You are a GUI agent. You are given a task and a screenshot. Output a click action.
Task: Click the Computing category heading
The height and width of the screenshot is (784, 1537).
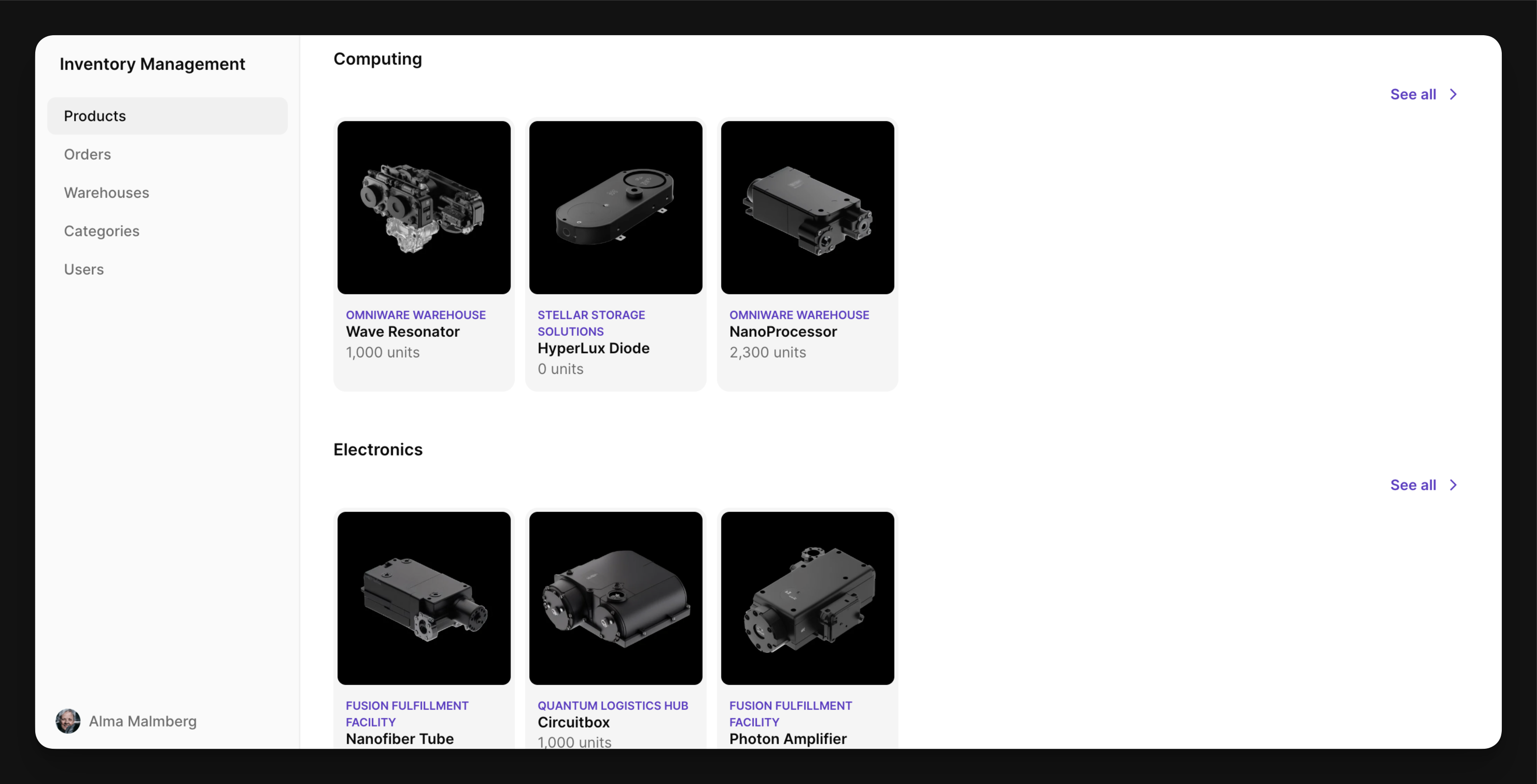pos(378,59)
